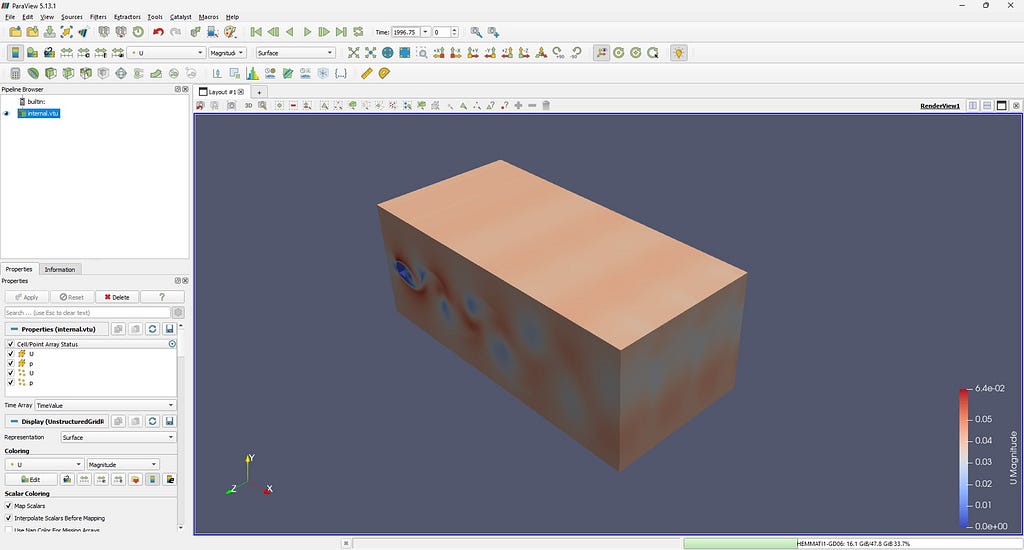Toggle the light bulb lighting icon

[x=679, y=53]
